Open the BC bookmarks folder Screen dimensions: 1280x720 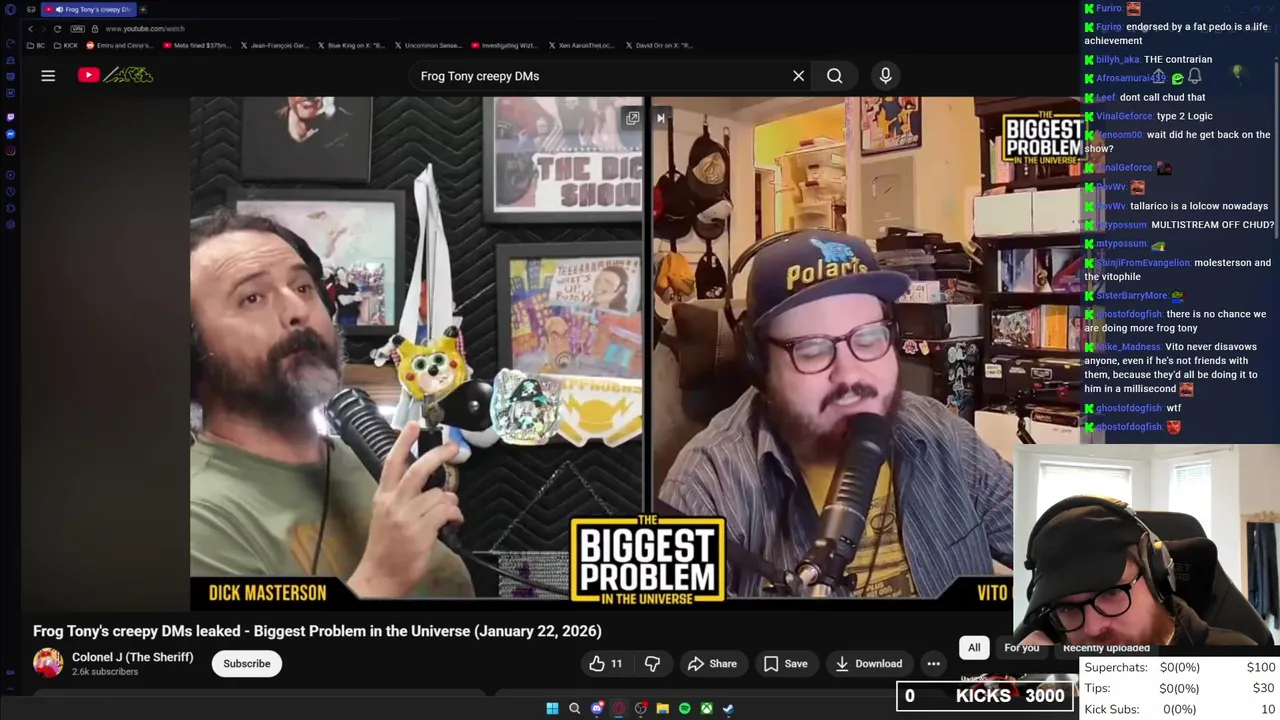(x=37, y=45)
